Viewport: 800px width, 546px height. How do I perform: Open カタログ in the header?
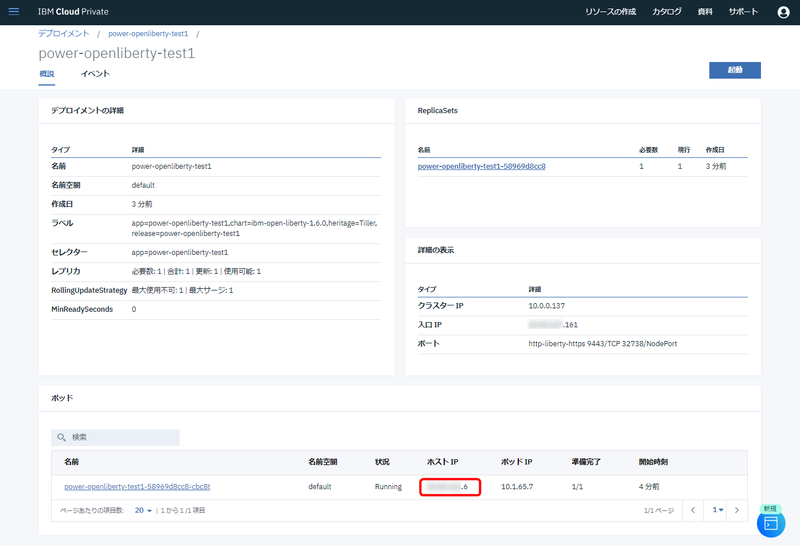click(x=666, y=12)
